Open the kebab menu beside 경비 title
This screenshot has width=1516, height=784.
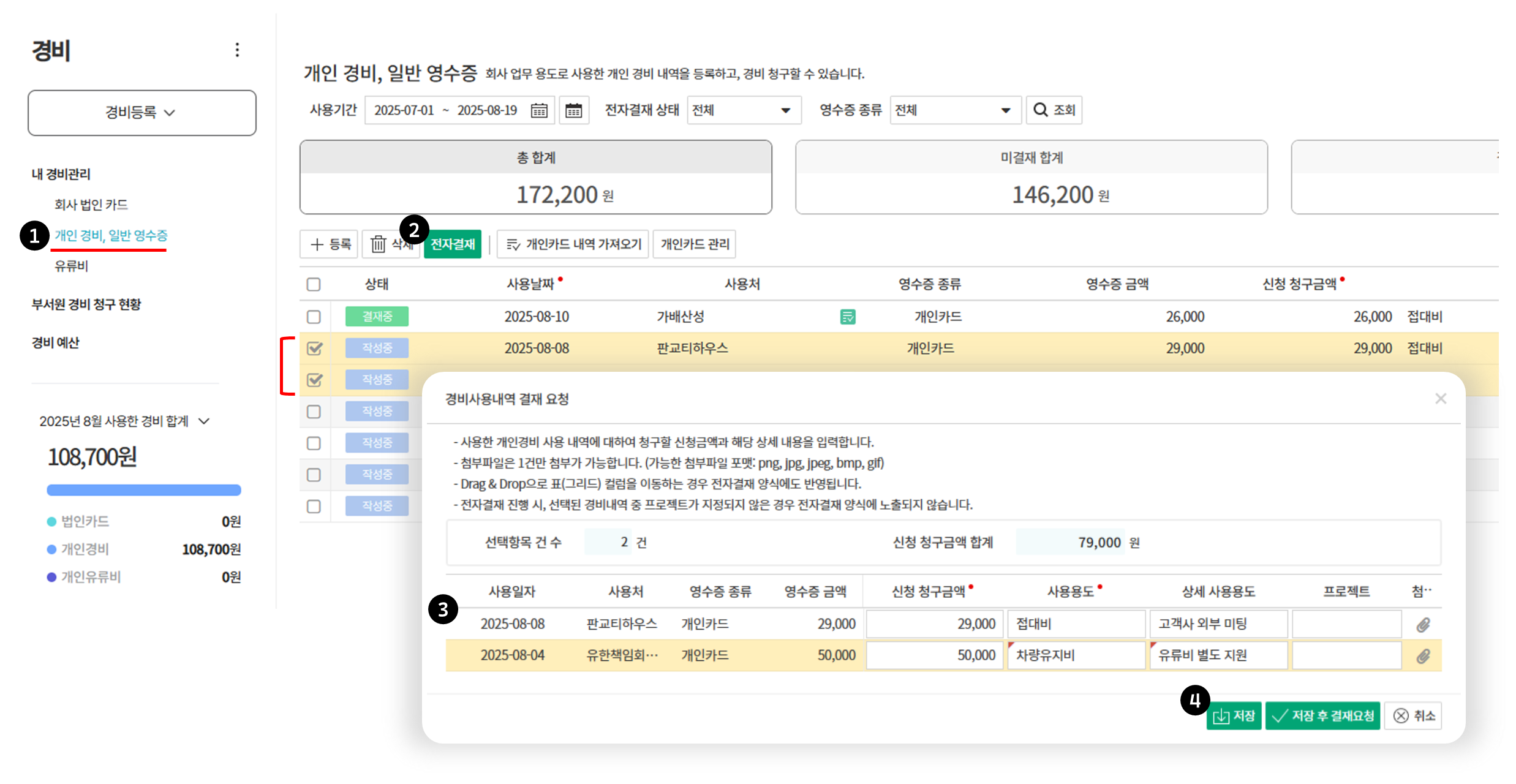[x=237, y=50]
